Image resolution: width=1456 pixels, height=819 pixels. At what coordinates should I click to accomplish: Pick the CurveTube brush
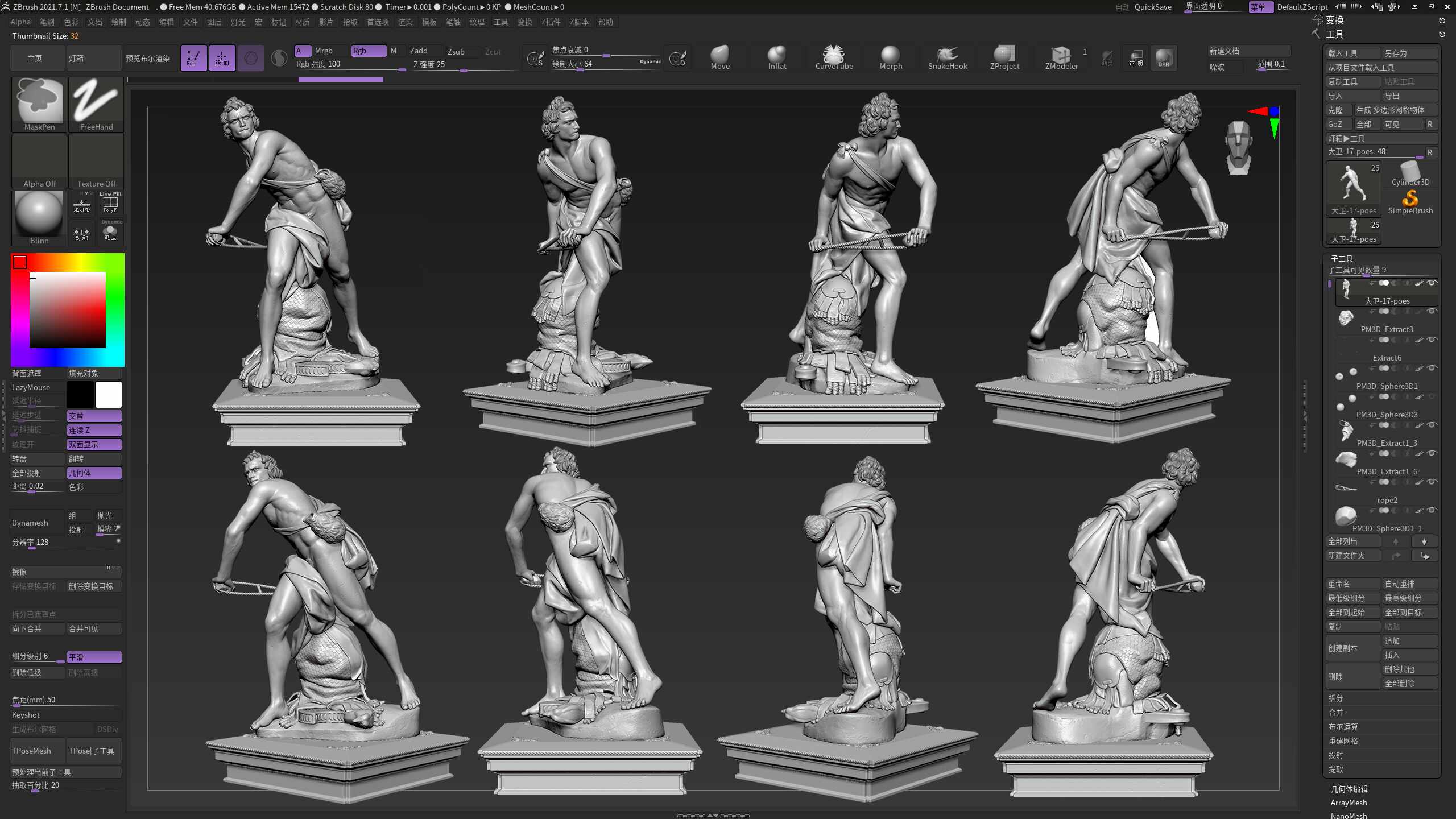[x=834, y=57]
